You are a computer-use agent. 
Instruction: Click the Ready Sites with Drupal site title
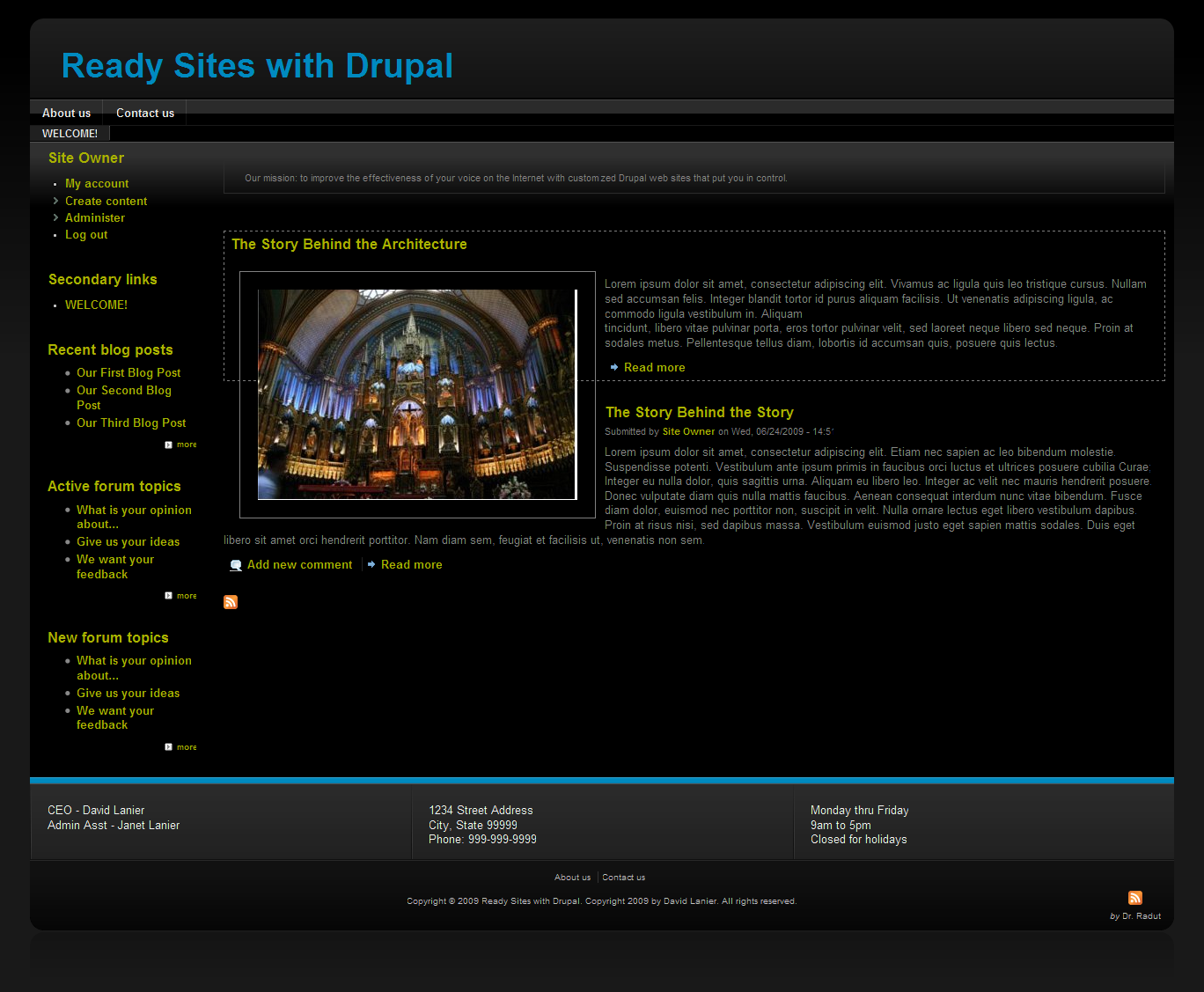(x=257, y=66)
